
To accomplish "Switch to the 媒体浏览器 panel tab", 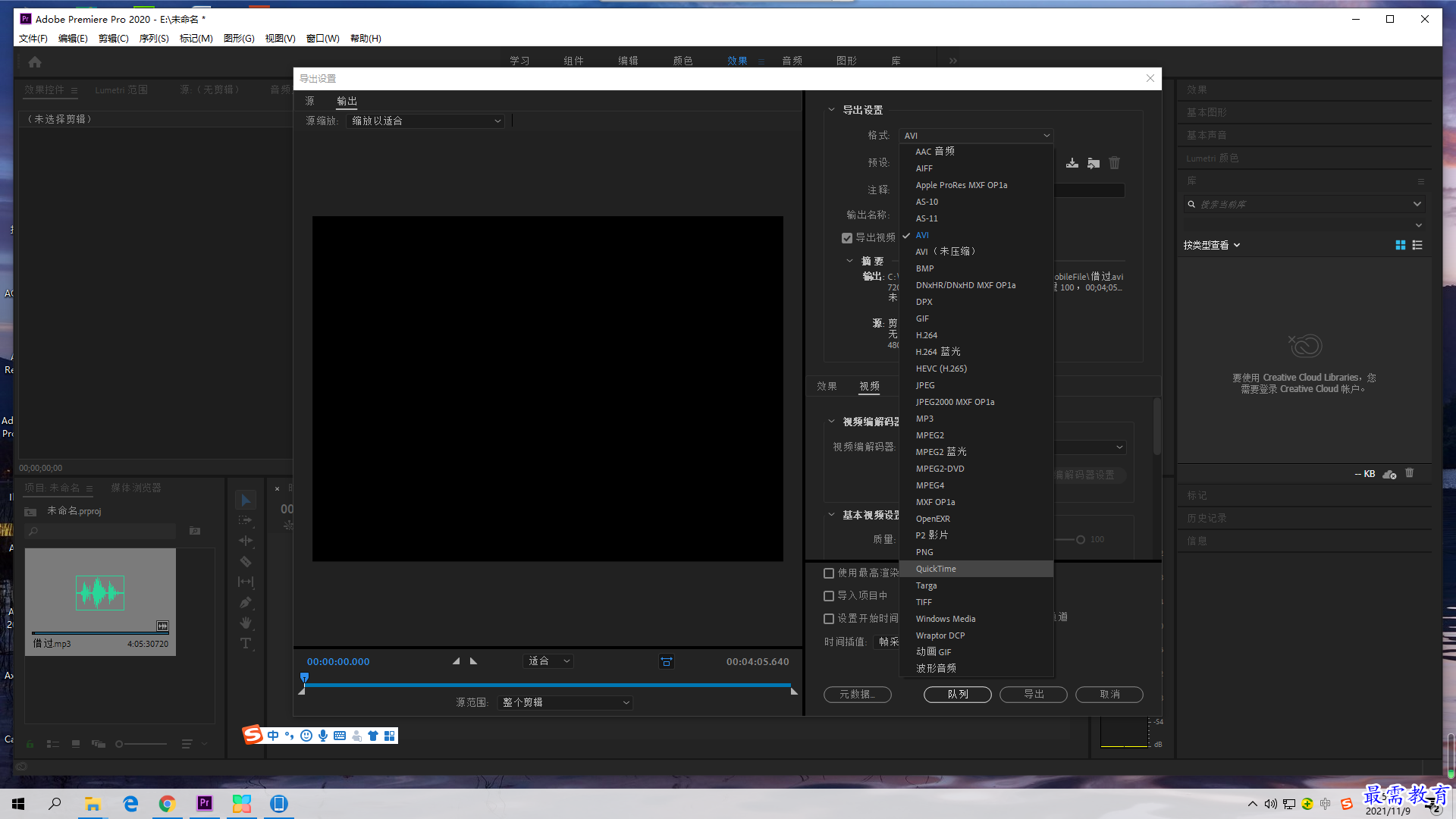I will (x=136, y=488).
